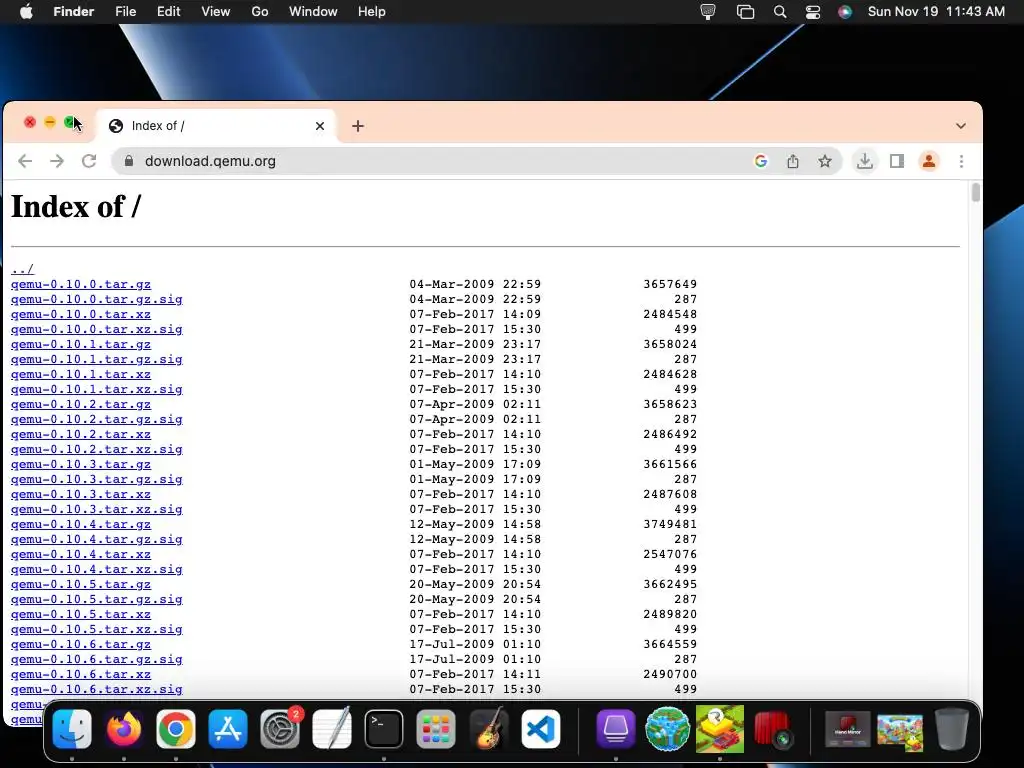Viewport: 1024px width, 768px height.
Task: Open the Finder menu
Action: (74, 12)
